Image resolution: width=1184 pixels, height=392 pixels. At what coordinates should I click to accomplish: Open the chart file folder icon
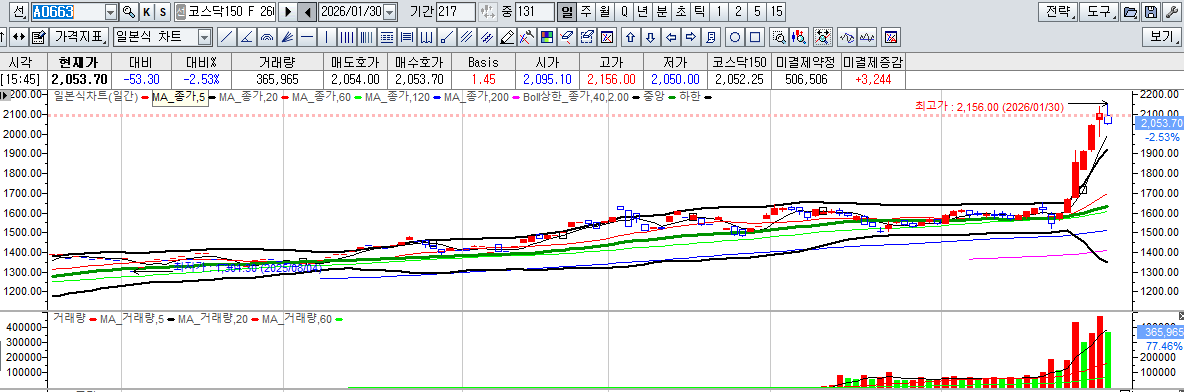coord(1130,12)
